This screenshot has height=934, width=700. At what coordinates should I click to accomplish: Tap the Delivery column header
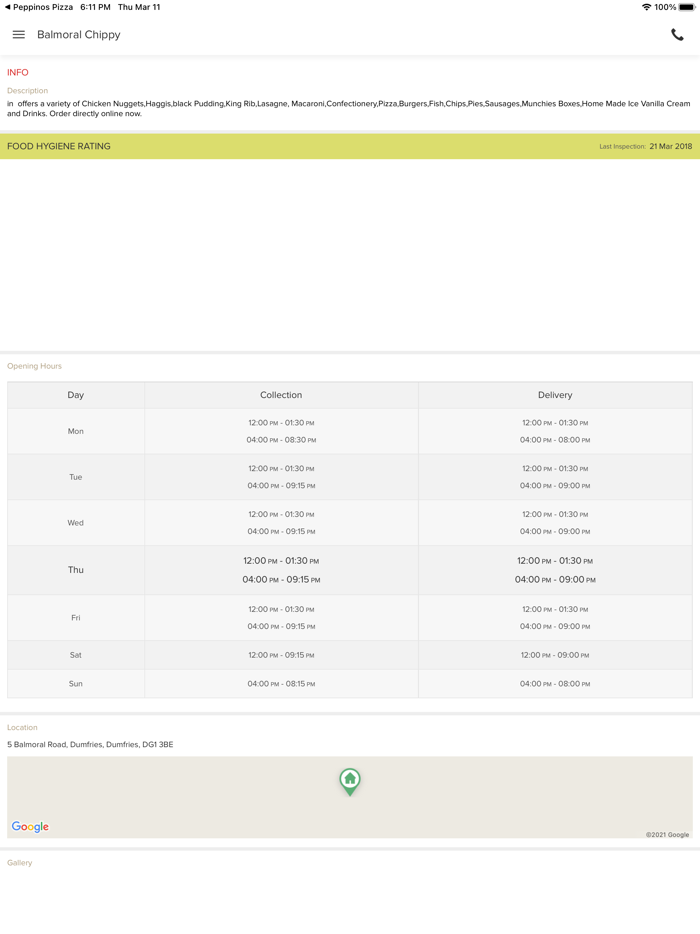tap(555, 395)
